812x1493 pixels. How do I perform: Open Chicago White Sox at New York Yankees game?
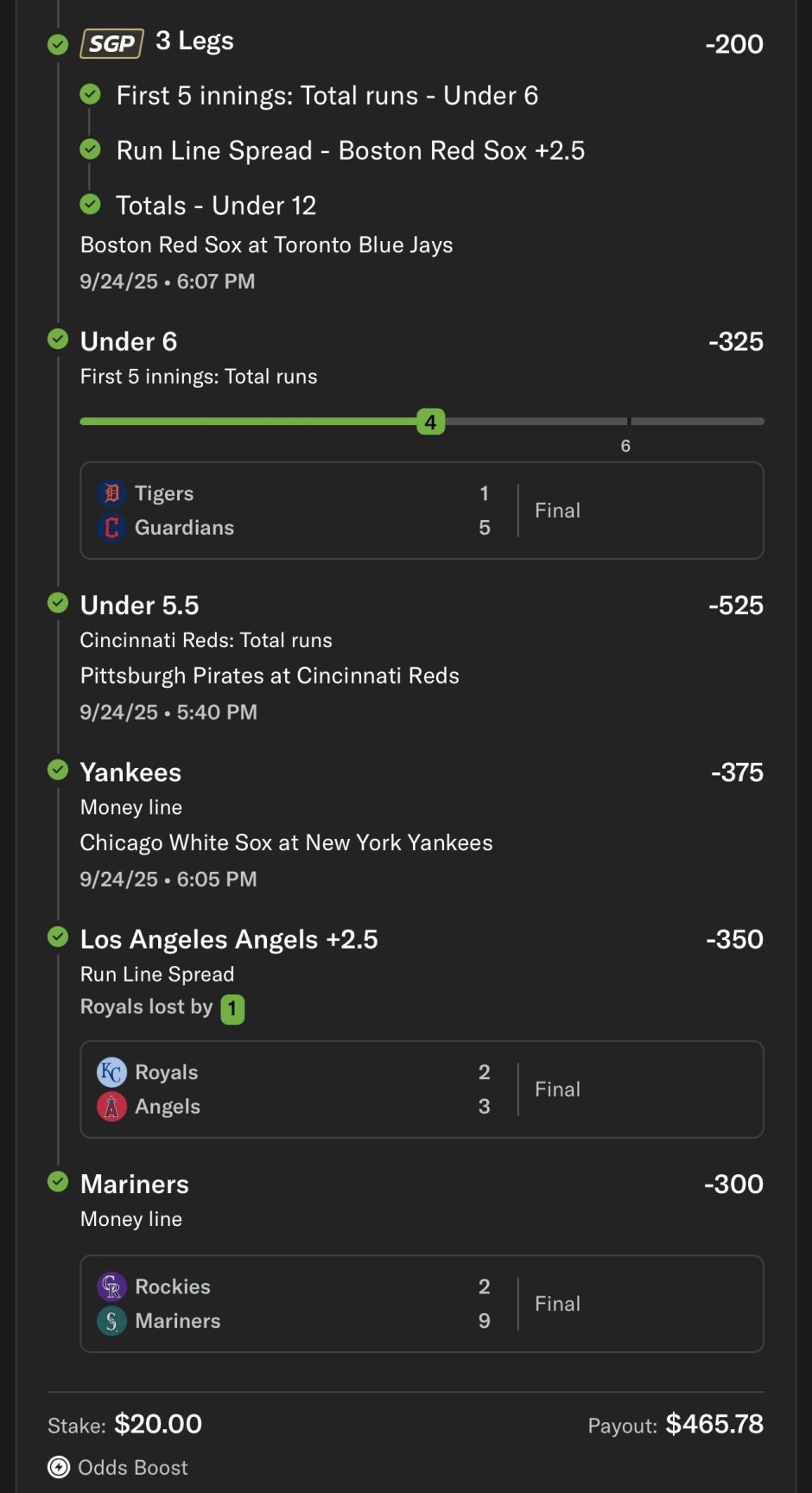[286, 843]
